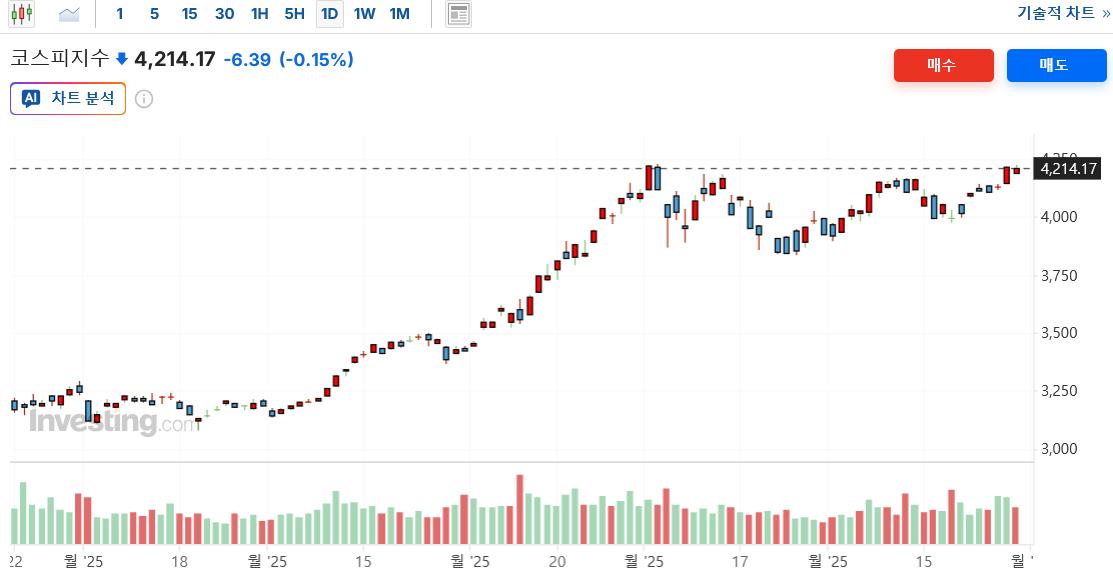1113x576 pixels.
Task: Click the info icon beside 차트 분석
Action: [x=144, y=99]
